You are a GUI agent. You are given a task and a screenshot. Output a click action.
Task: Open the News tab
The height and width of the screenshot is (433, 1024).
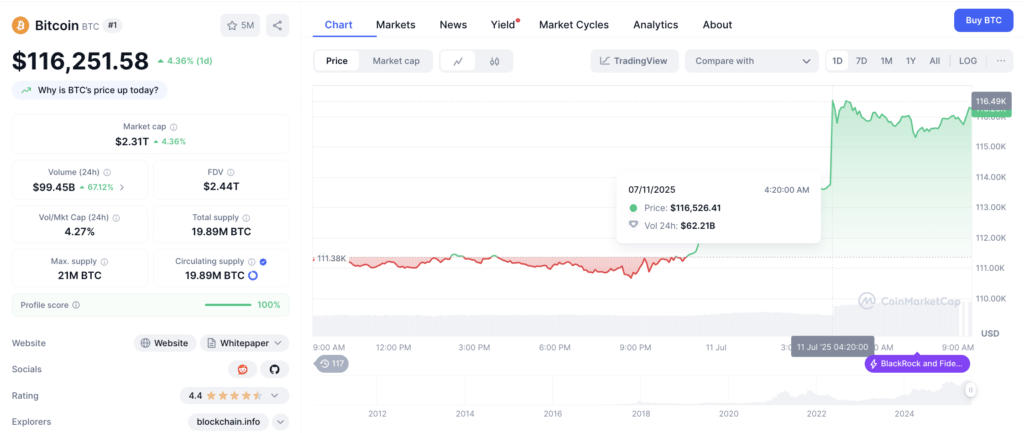pyautogui.click(x=453, y=25)
